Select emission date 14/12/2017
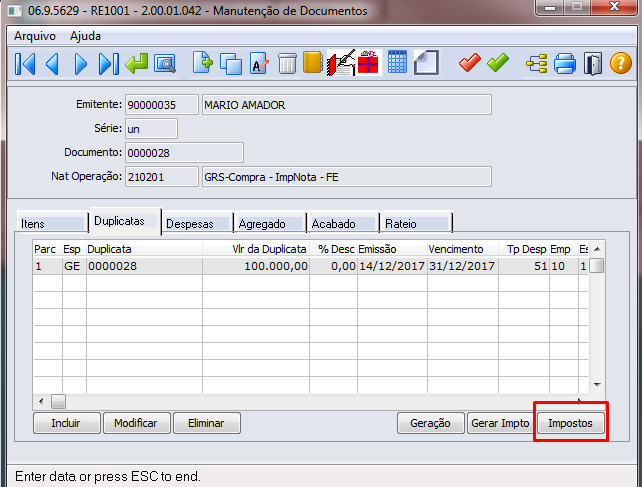Screen dimensions: 642x487 tap(392, 266)
